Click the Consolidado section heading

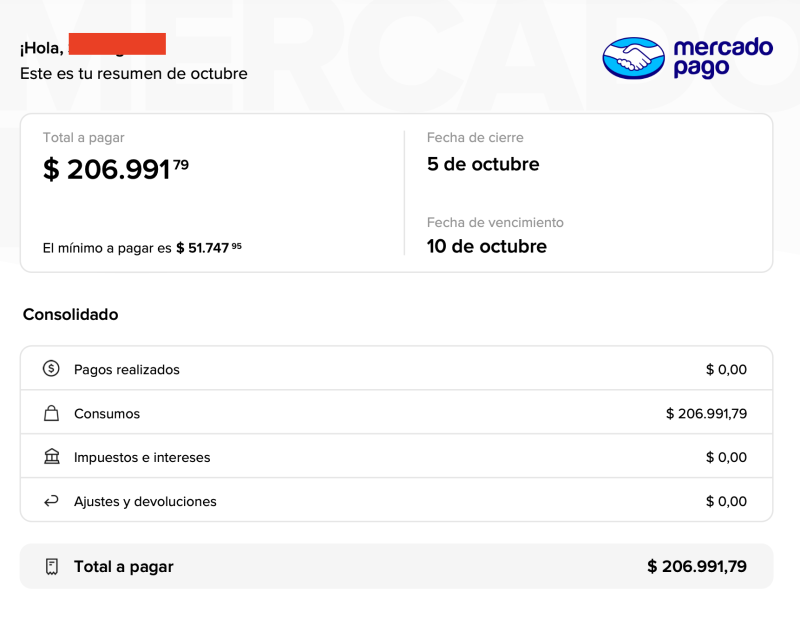pos(70,314)
